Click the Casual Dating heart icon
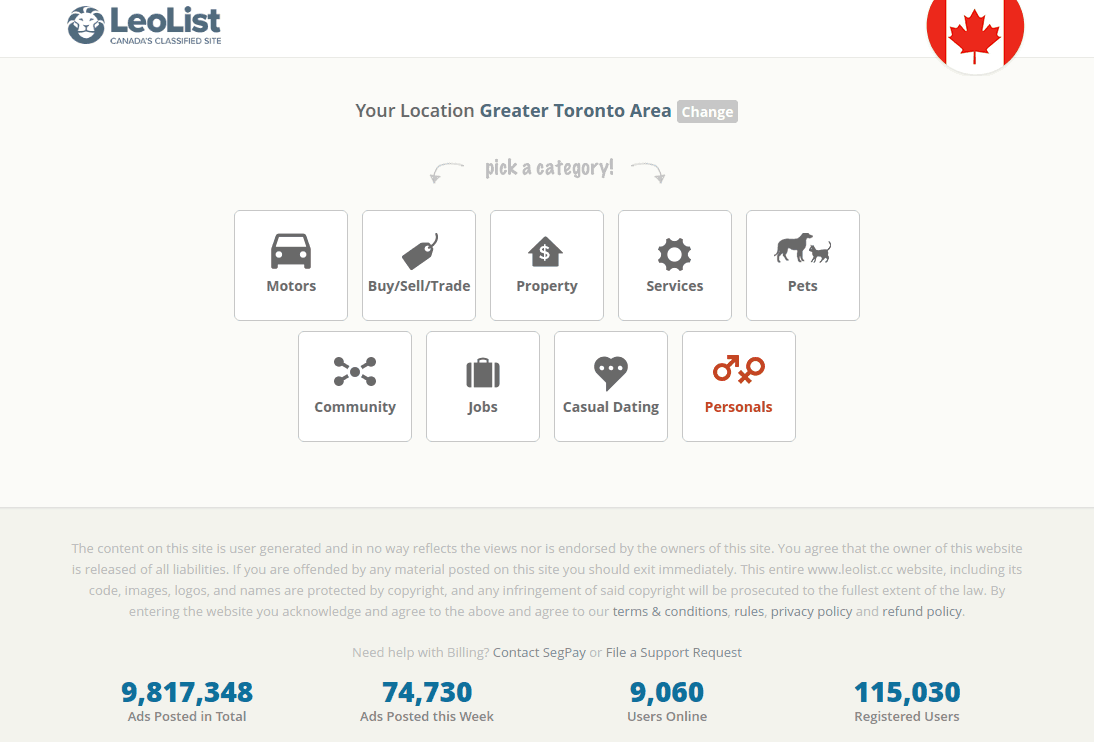This screenshot has height=742, width=1094. 610,372
